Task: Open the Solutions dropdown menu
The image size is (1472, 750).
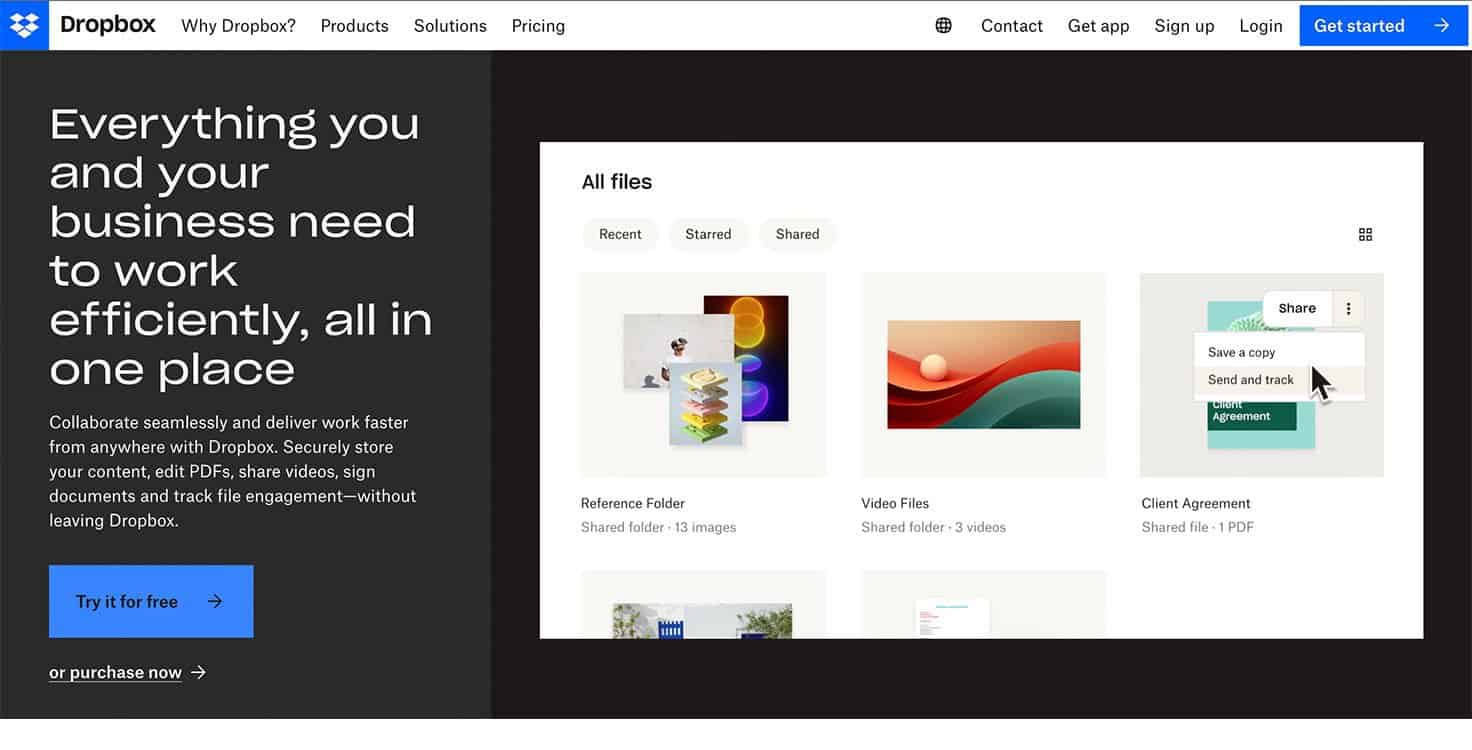Action: (450, 26)
